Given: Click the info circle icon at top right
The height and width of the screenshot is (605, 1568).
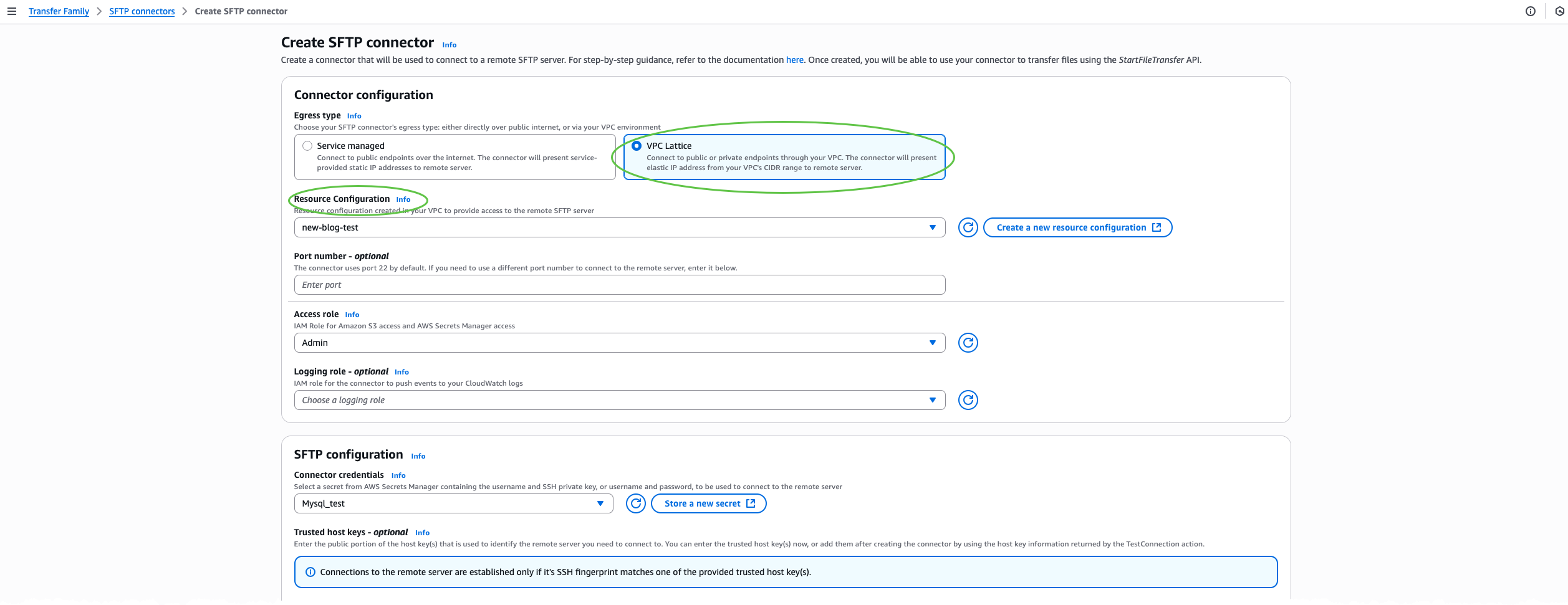Looking at the screenshot, I should click(1530, 11).
